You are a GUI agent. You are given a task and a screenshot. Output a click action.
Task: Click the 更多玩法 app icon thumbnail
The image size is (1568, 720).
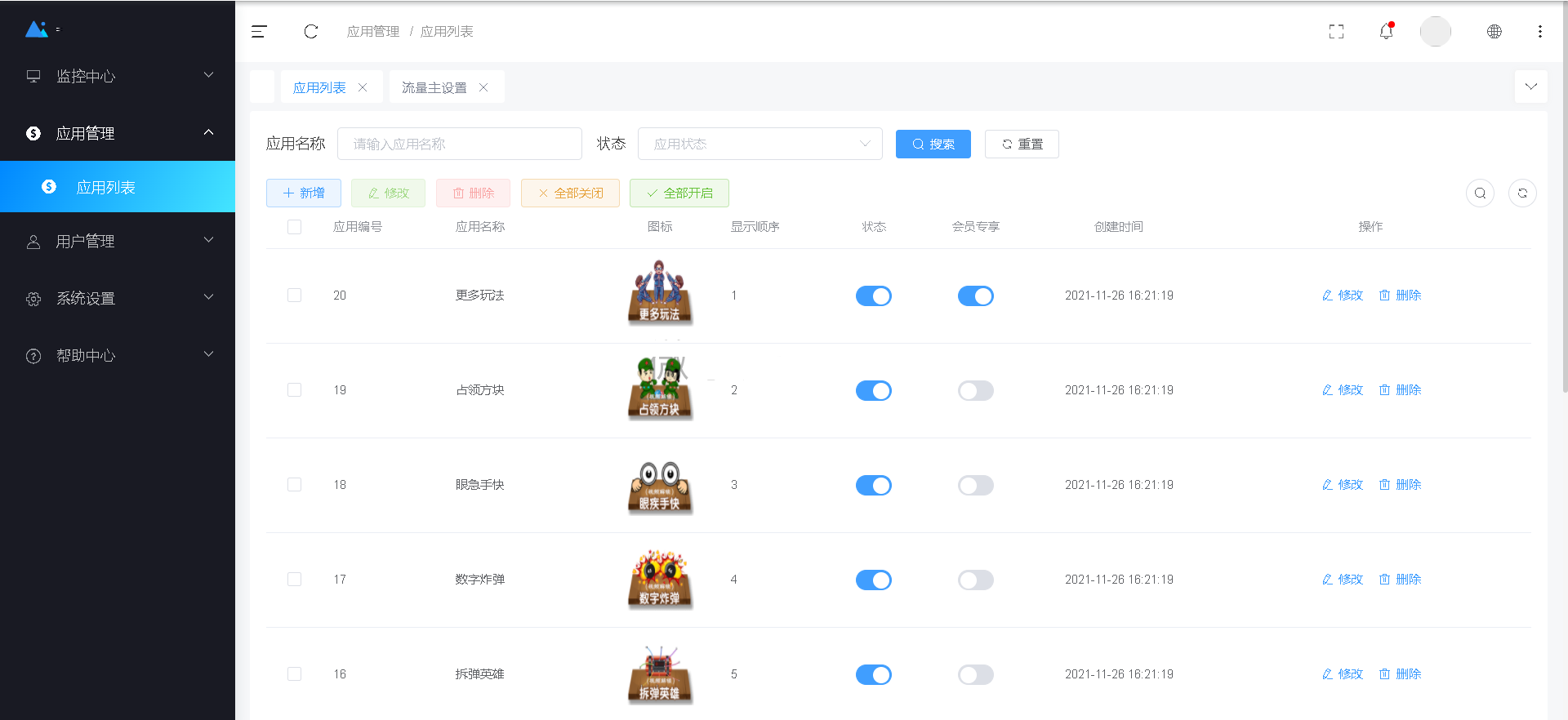click(660, 294)
